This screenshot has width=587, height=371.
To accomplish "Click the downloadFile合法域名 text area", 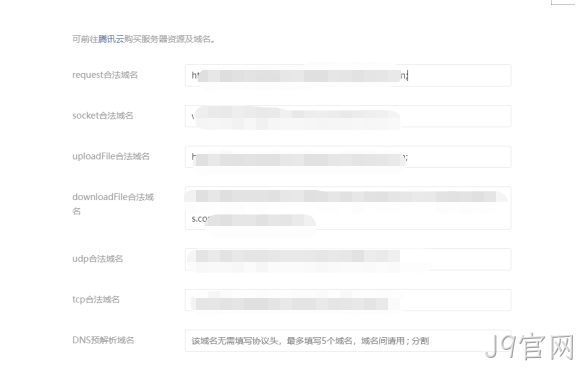I will tap(348, 208).
